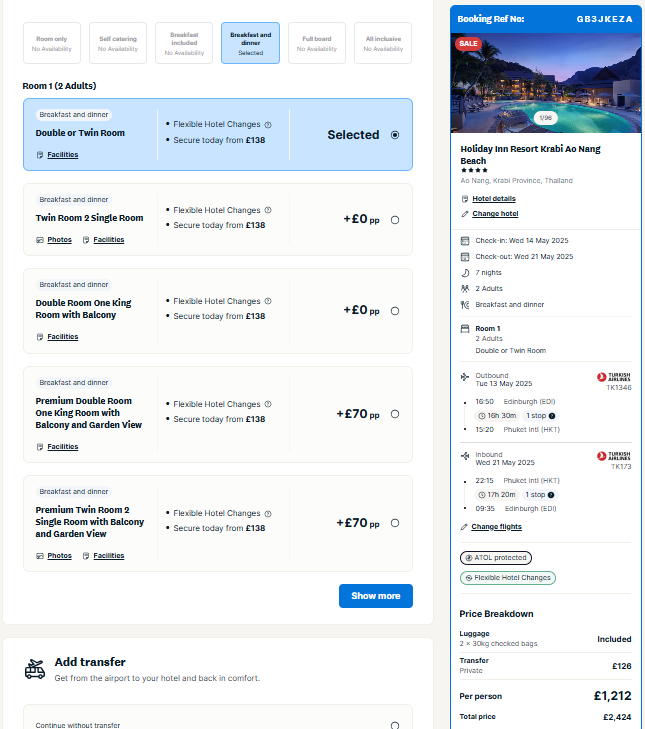The height and width of the screenshot is (729, 645).
Task: Click the Breakfast and dinner cutlery icon
Action: [465, 305]
